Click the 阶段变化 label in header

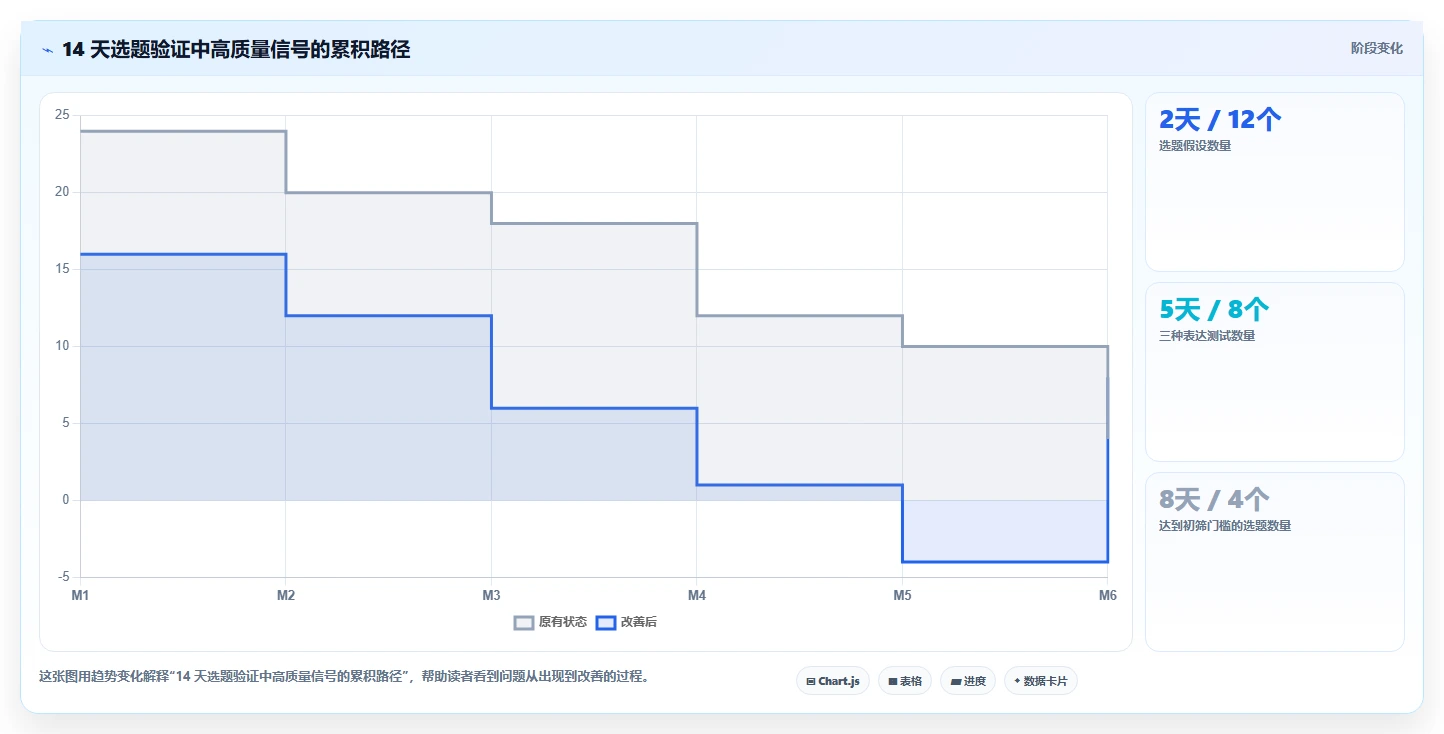[1377, 48]
